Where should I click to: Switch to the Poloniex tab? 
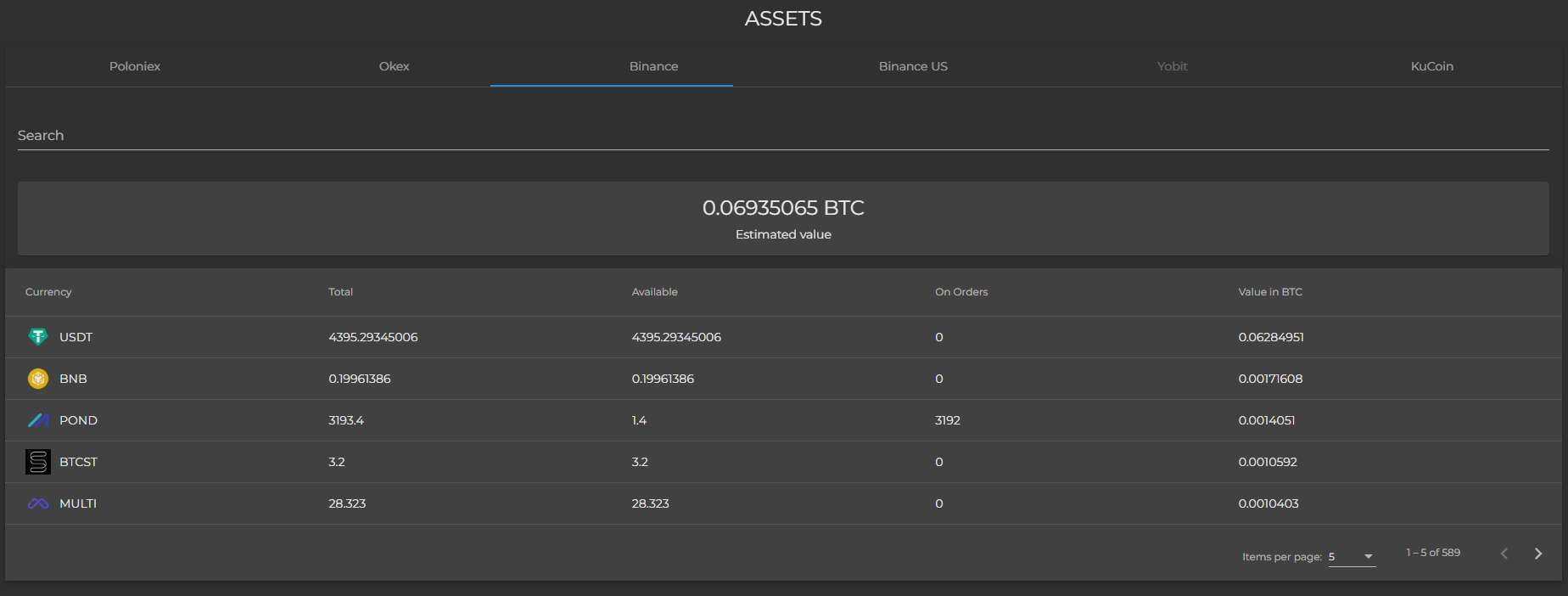pyautogui.click(x=135, y=66)
